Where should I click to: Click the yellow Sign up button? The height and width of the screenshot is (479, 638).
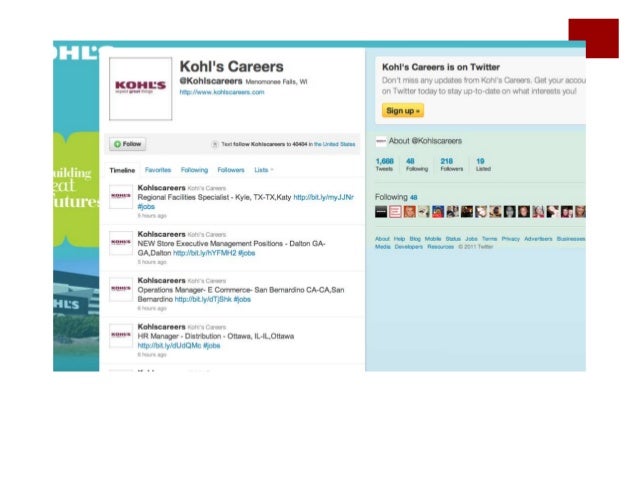pos(402,111)
